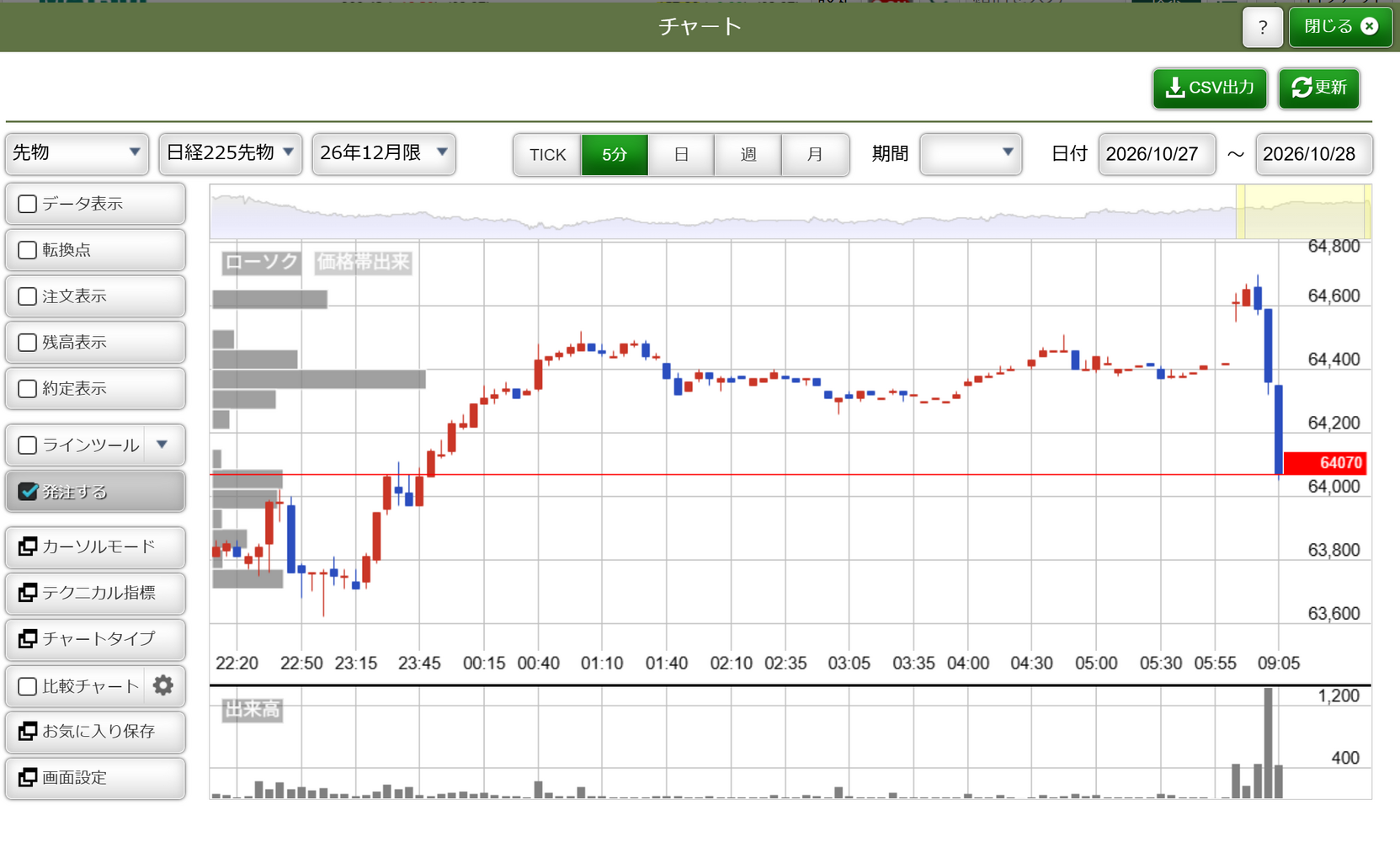Enable the 残高表示 checkbox
The height and width of the screenshot is (842, 1400).
point(28,343)
